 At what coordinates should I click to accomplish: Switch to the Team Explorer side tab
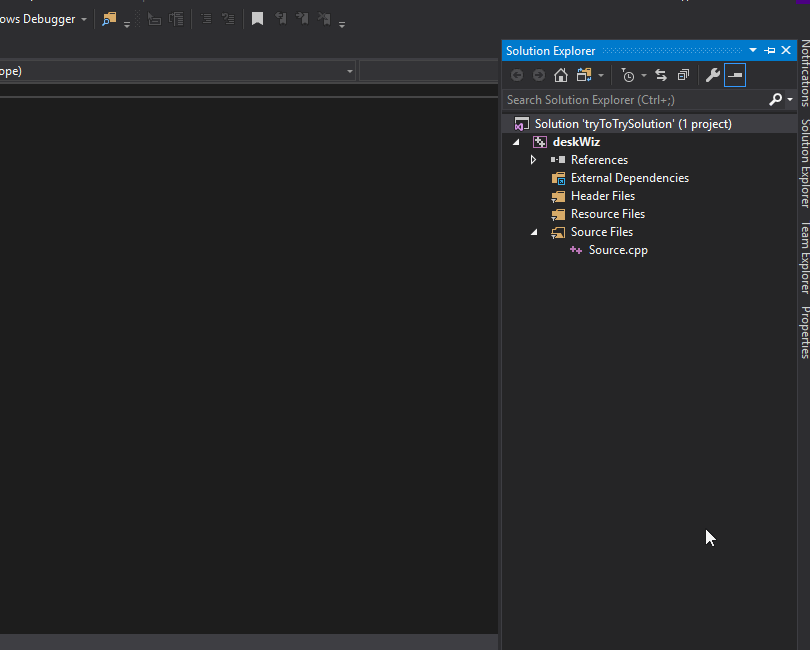(803, 257)
